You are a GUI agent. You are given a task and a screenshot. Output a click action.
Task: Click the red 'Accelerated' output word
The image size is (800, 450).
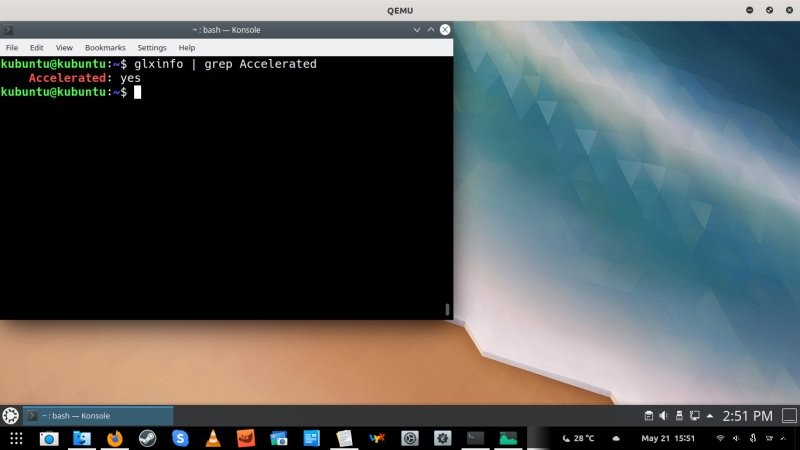67,78
